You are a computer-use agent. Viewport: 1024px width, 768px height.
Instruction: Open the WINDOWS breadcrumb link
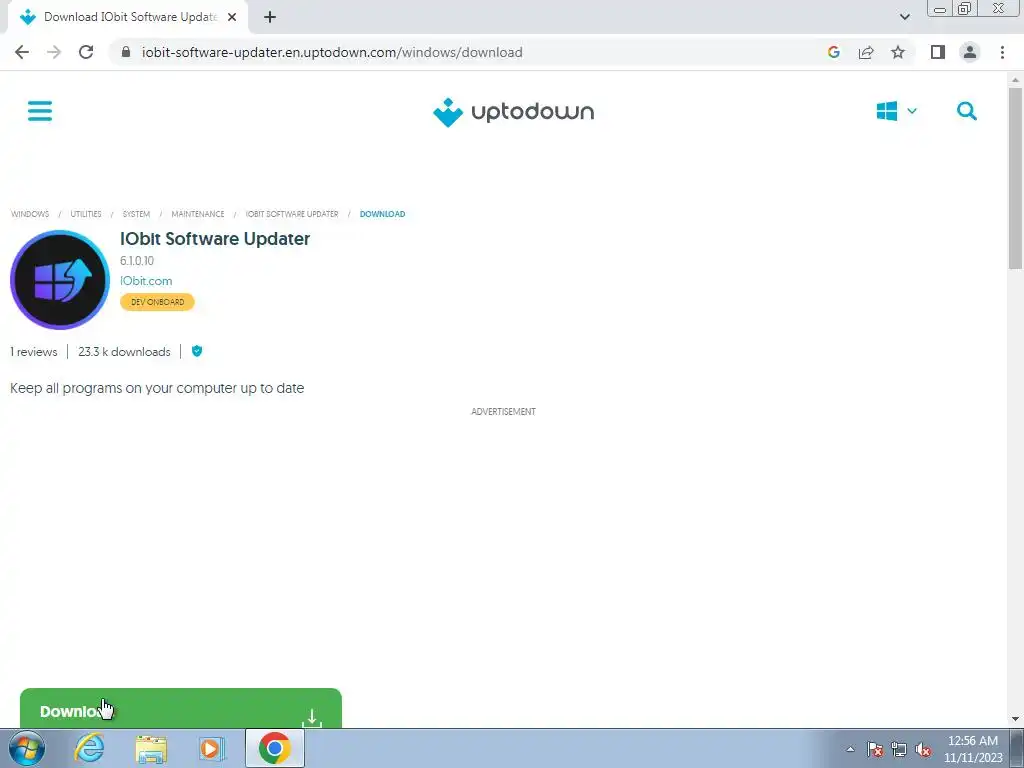pos(30,214)
